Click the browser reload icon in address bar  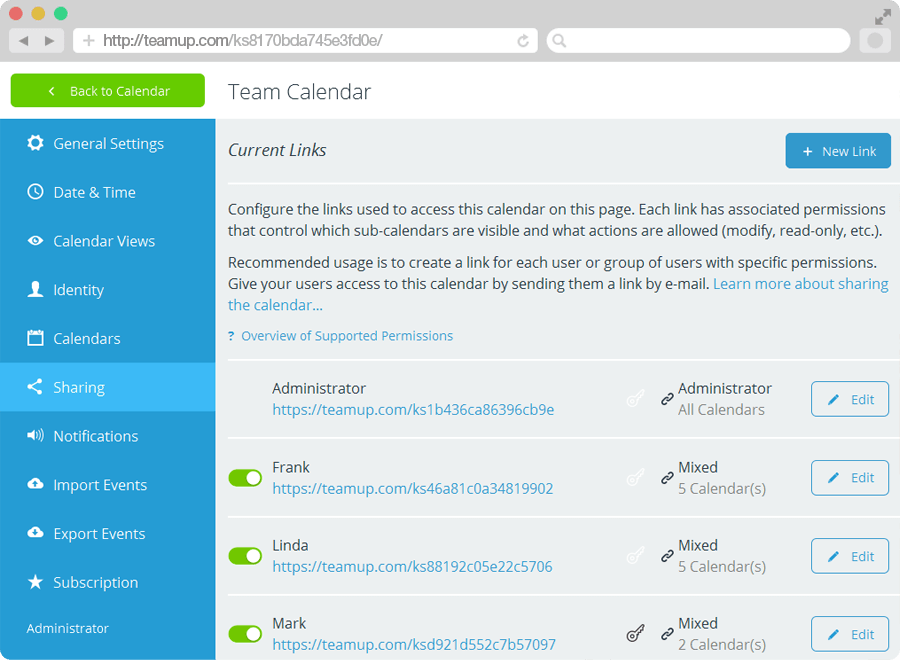point(523,41)
